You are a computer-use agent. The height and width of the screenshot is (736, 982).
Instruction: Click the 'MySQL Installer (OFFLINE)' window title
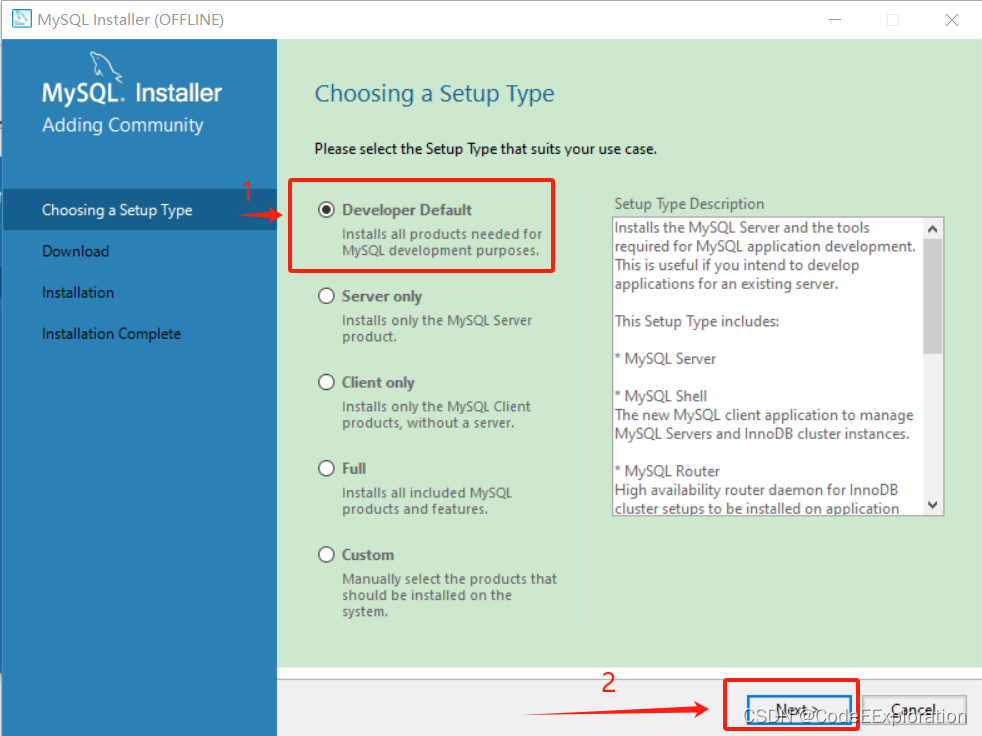tap(130, 19)
